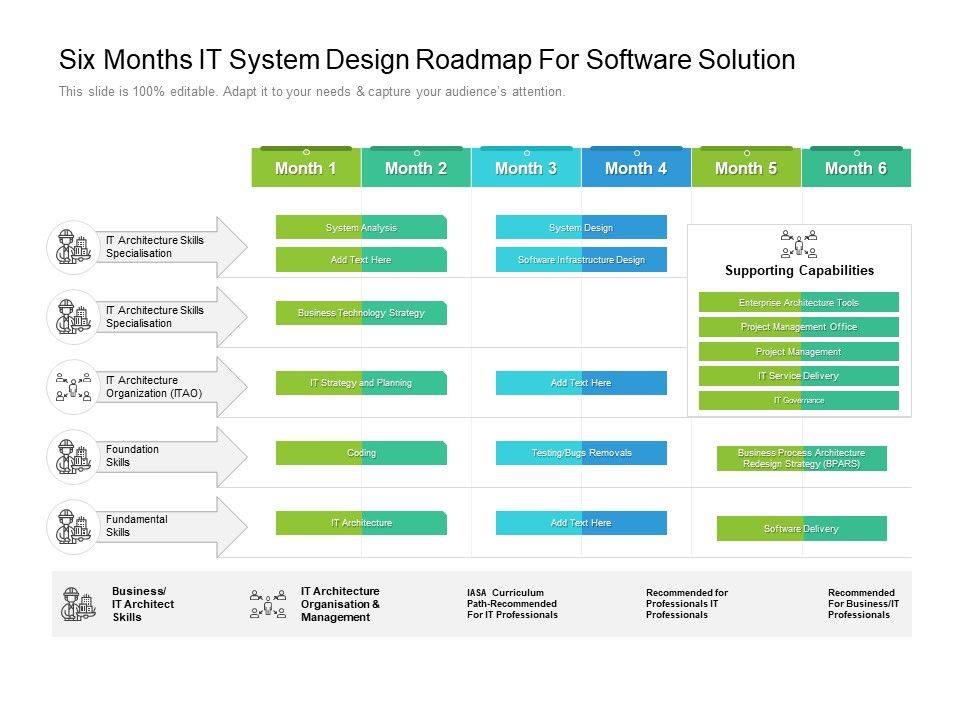The width and height of the screenshot is (960, 720).
Task: Click the Testing/Bugs Removals bar
Action: click(581, 453)
